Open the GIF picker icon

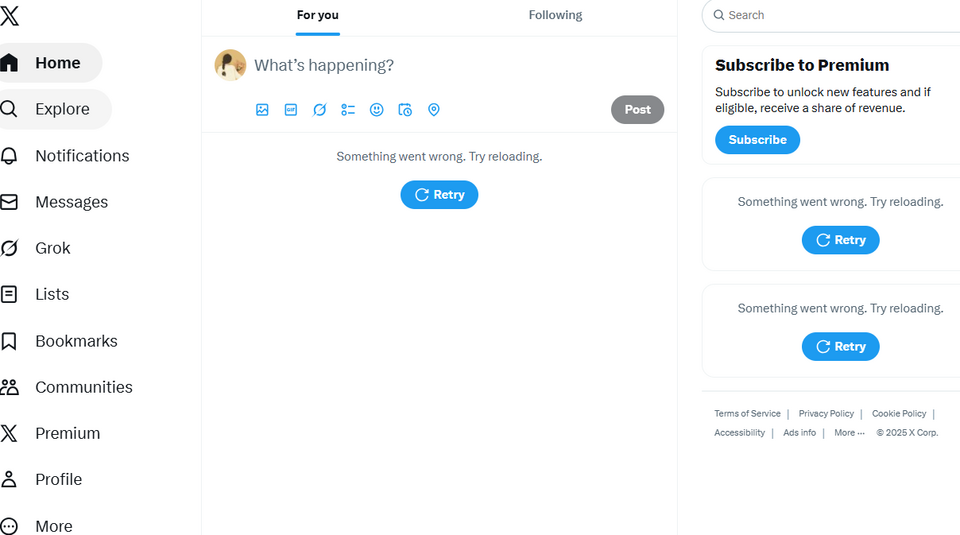click(291, 110)
